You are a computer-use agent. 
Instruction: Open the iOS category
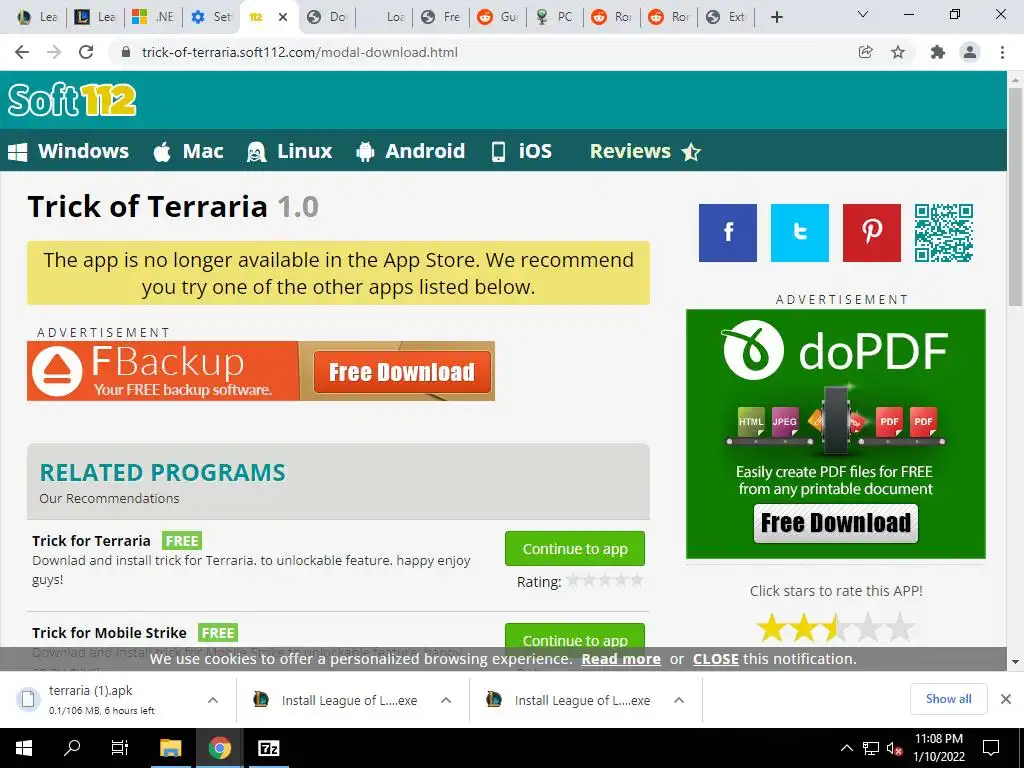pyautogui.click(x=522, y=152)
